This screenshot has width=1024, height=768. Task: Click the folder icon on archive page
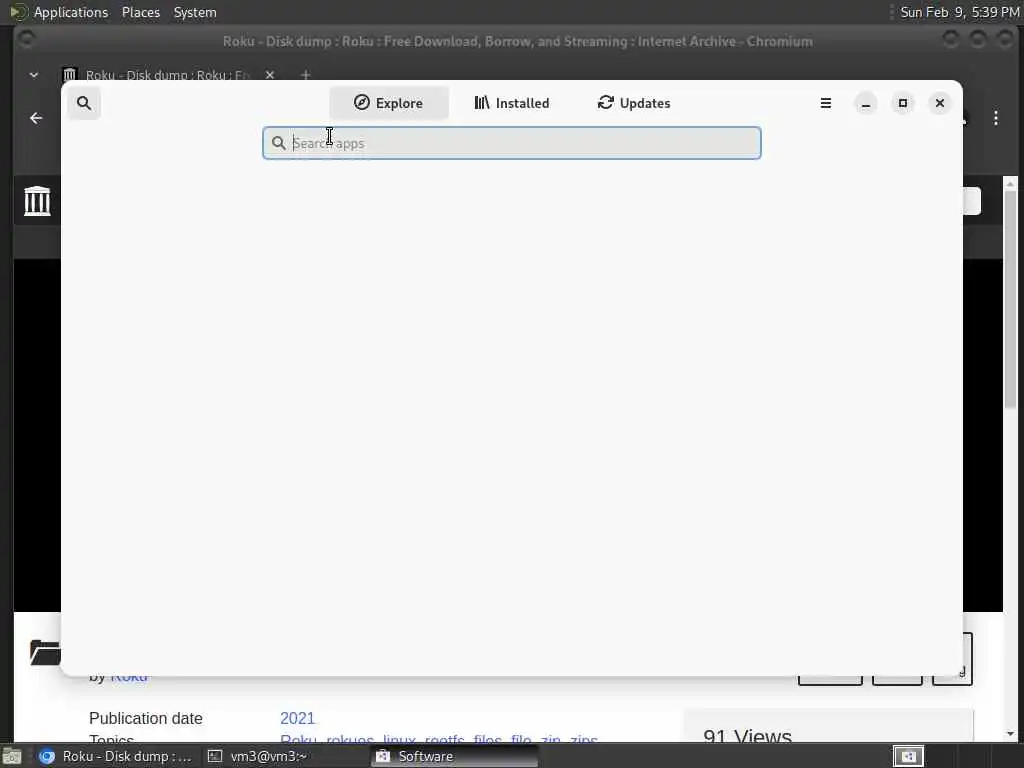(x=45, y=652)
